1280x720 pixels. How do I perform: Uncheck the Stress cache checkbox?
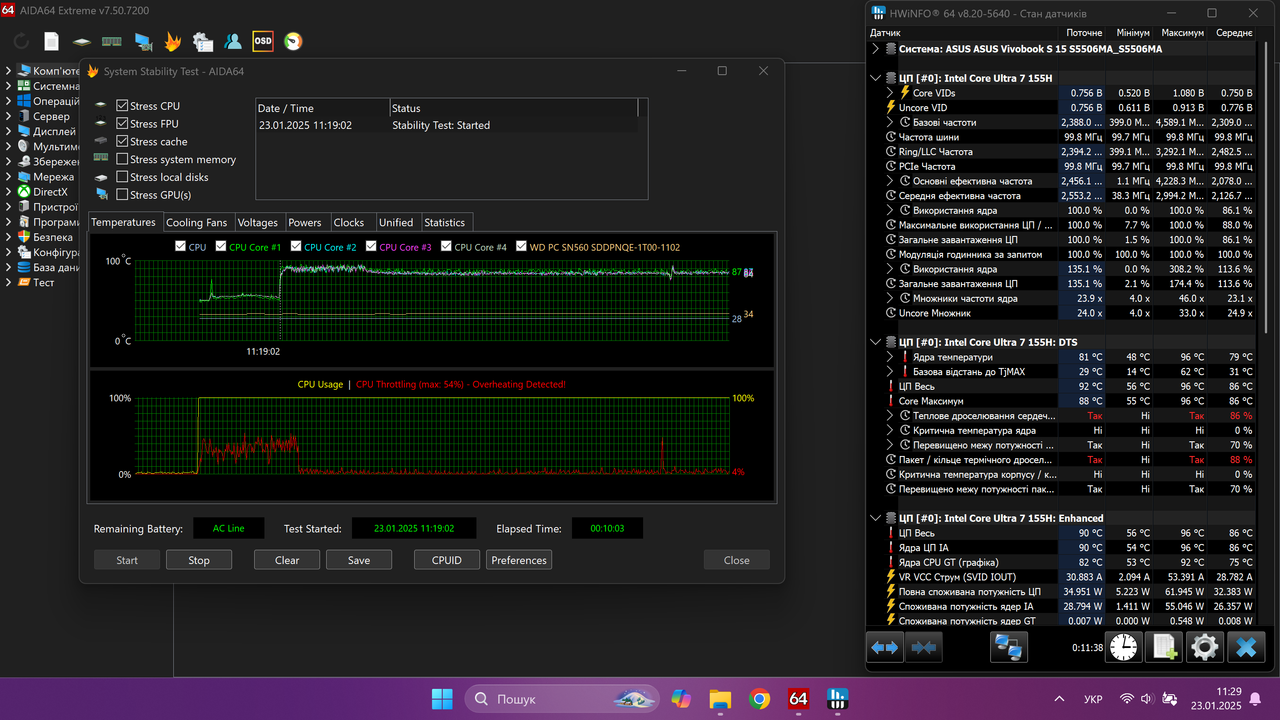122,142
